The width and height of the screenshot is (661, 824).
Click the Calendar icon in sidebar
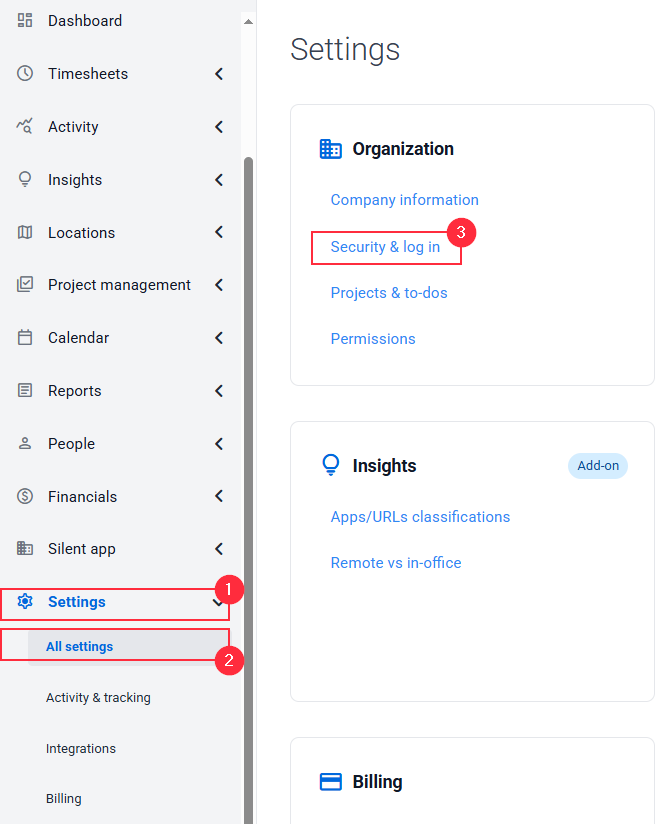pos(25,337)
